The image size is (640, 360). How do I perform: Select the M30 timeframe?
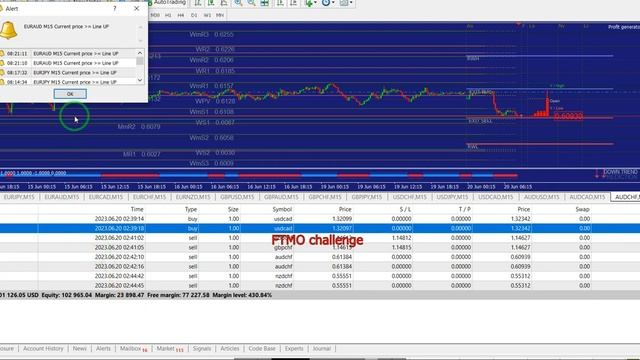click(155, 15)
